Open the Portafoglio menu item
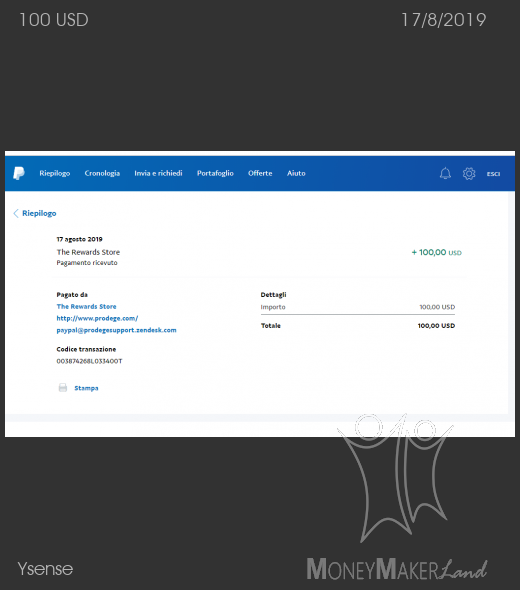Screen dimensions: 520x590 [215, 173]
